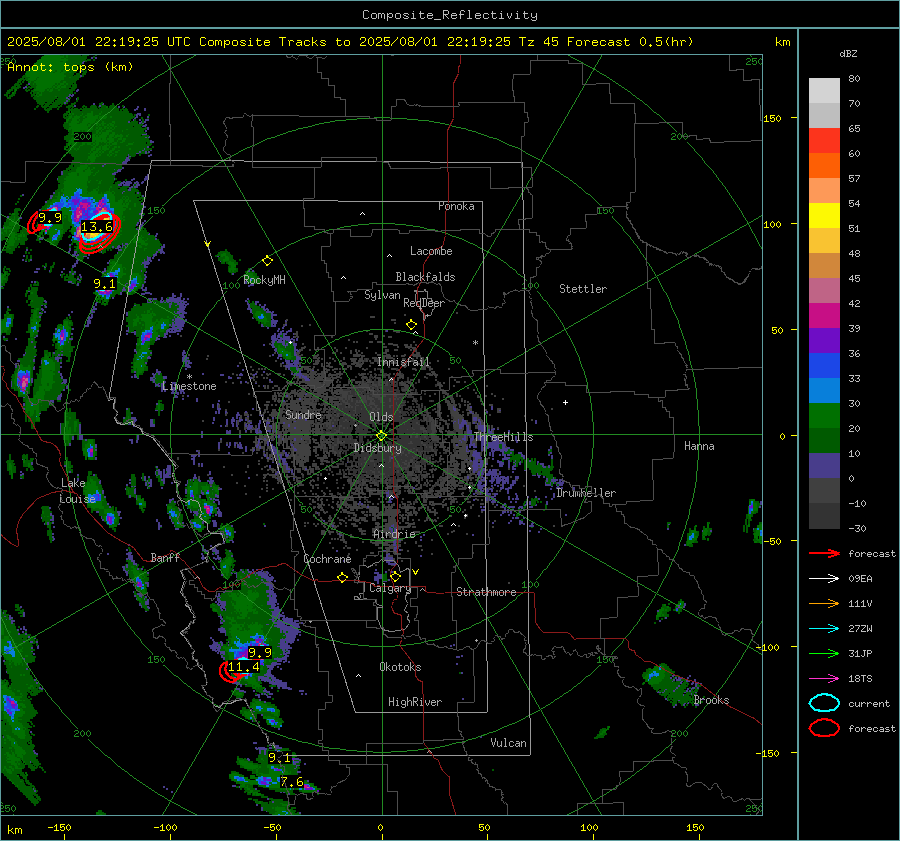Click the 'Calgary' city label
Viewport: 900px width, 841px height.
[390, 588]
